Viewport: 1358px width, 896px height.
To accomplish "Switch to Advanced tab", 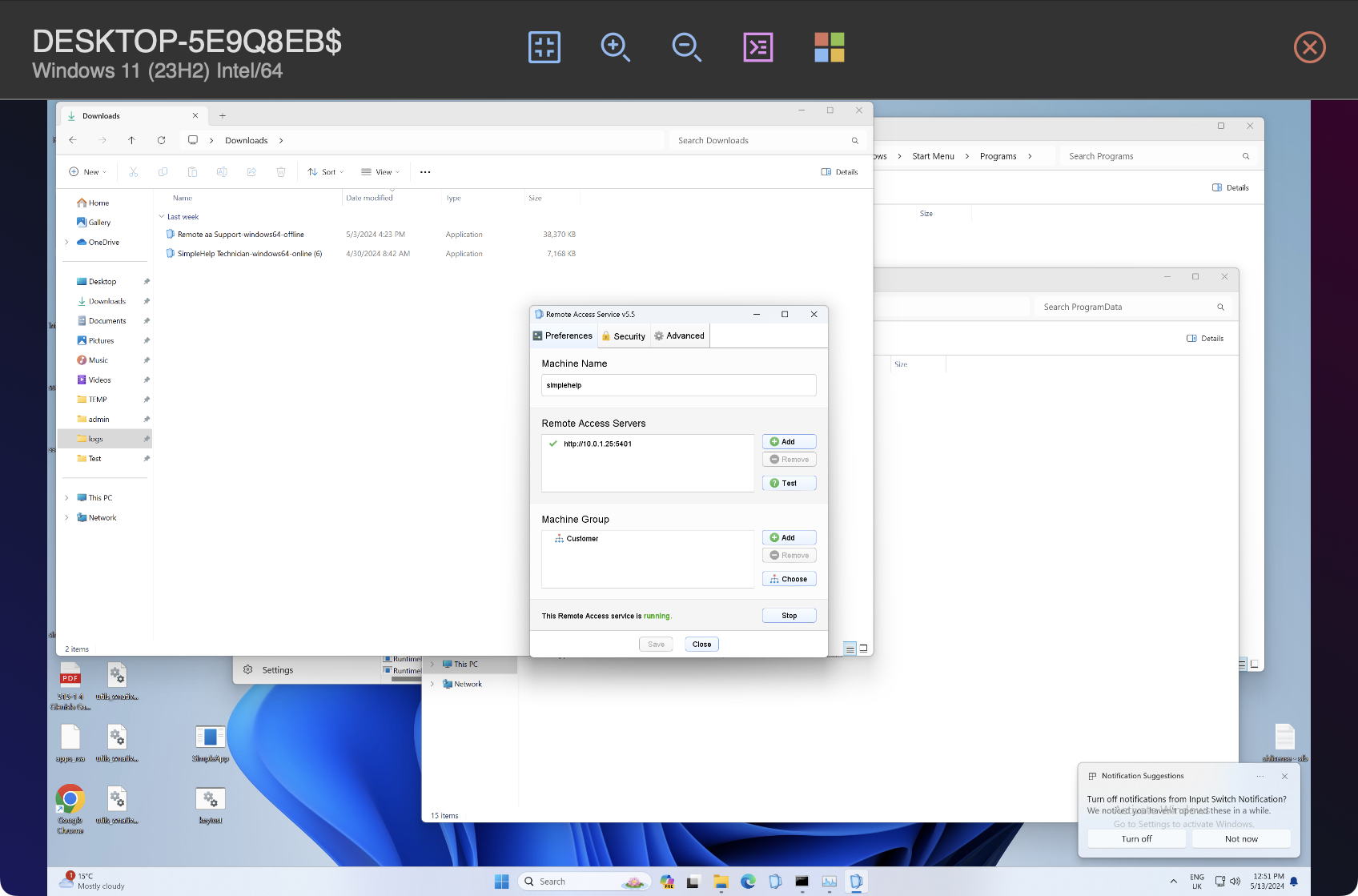I will 680,336.
